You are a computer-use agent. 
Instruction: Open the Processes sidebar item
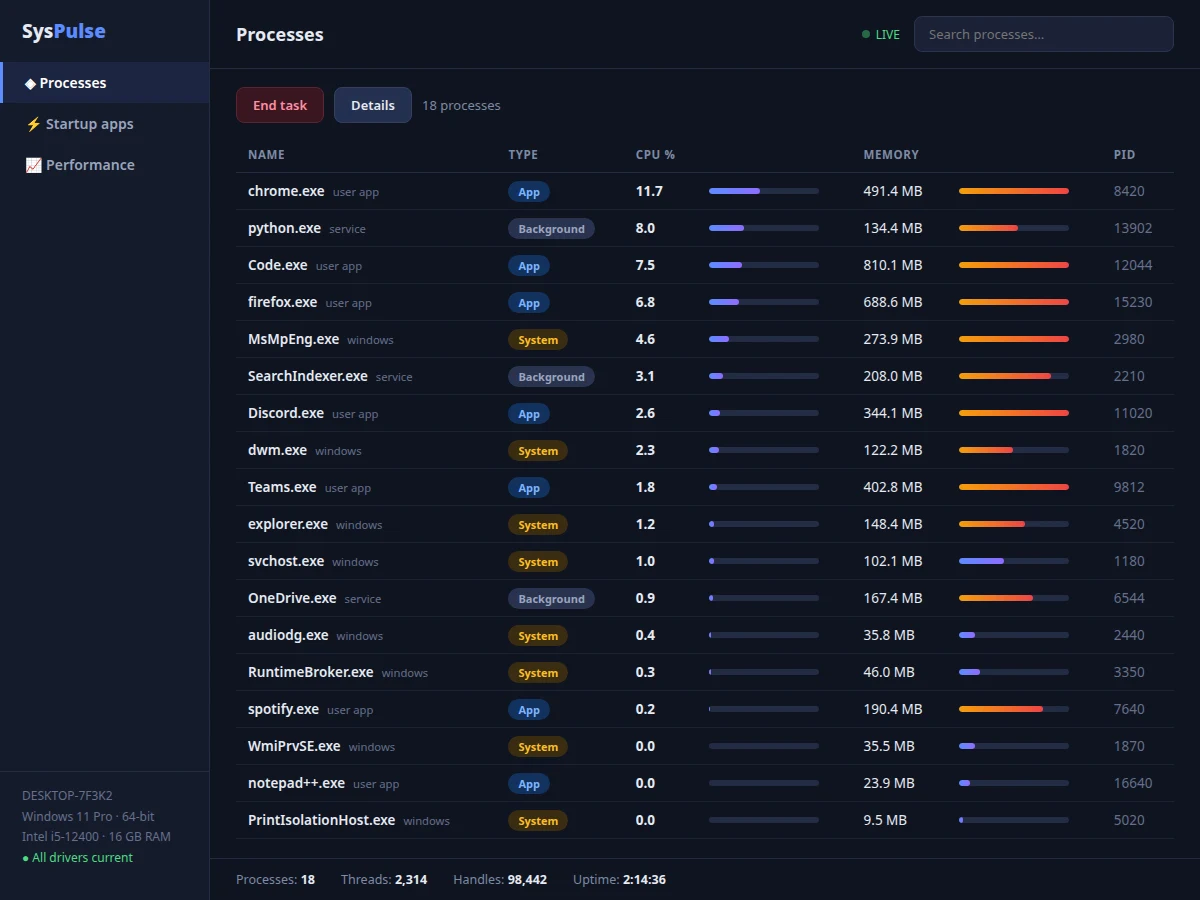(x=105, y=83)
